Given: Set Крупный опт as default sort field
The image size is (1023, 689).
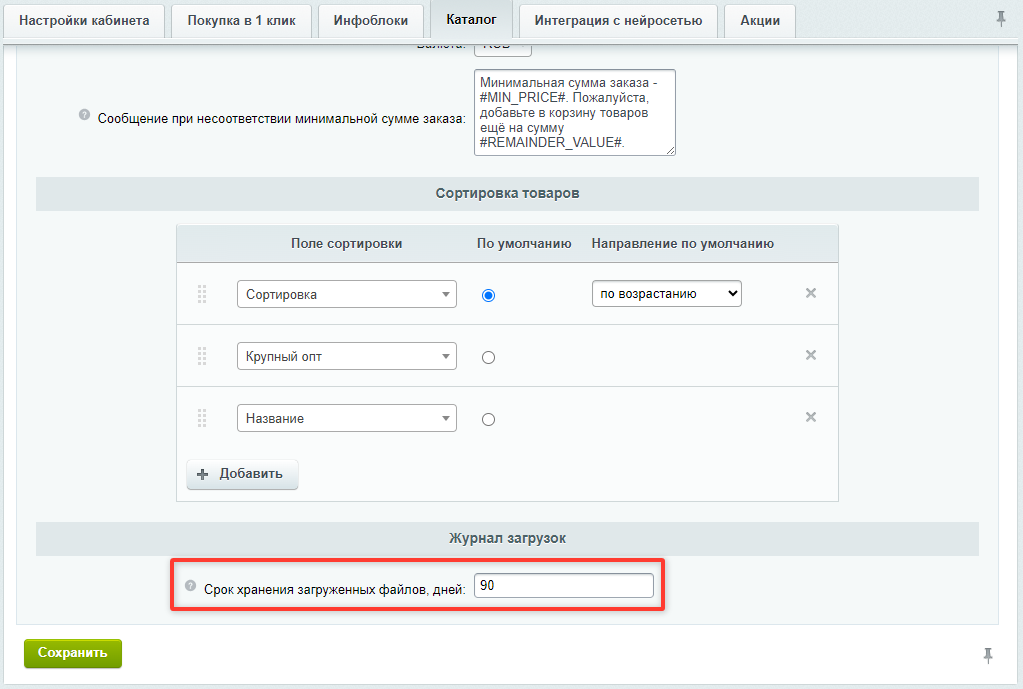Looking at the screenshot, I should click(x=488, y=358).
